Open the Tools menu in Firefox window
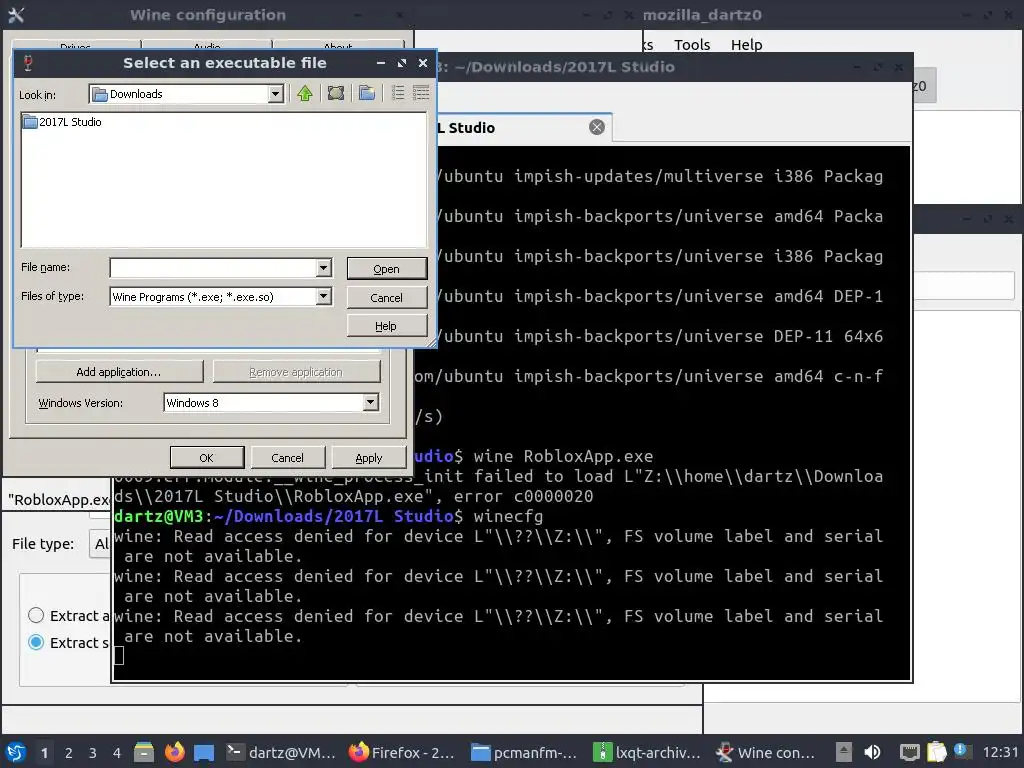 tap(692, 45)
